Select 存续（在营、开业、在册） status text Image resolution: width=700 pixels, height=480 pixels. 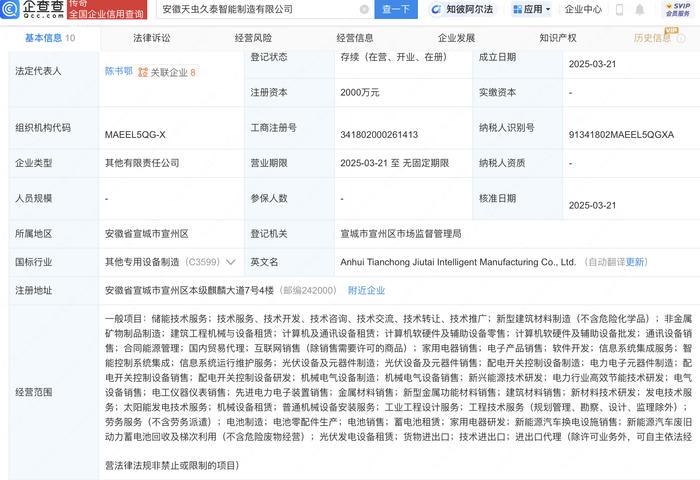point(394,57)
